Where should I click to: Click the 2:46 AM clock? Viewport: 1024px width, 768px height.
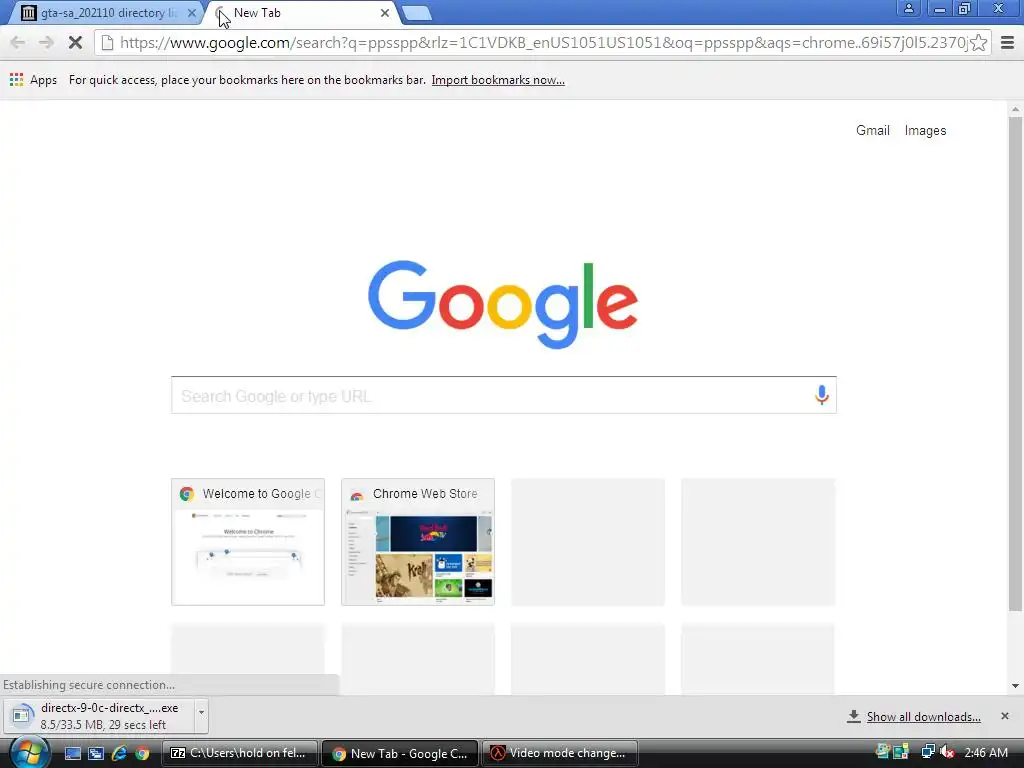coord(985,753)
